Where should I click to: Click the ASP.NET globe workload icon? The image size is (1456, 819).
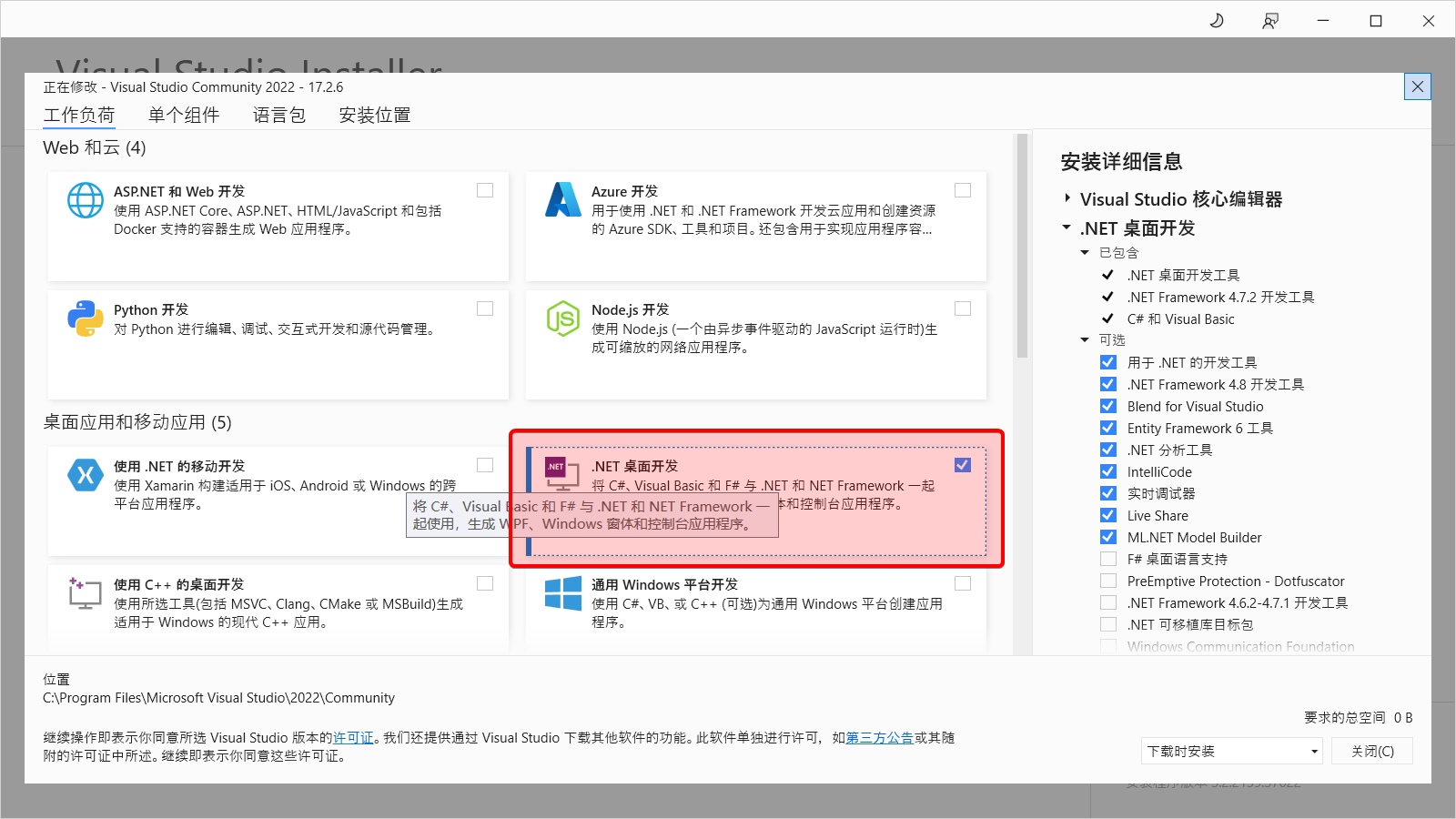click(86, 200)
